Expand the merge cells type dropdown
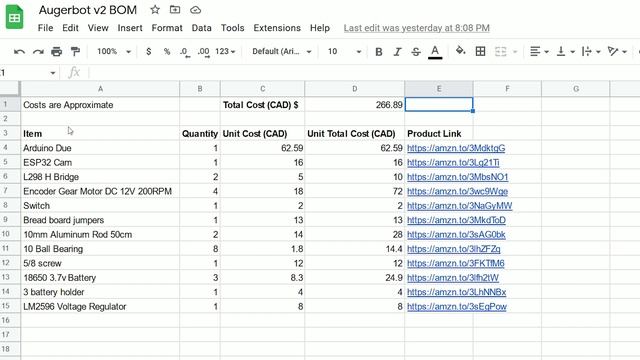640x360 pixels. coord(515,52)
